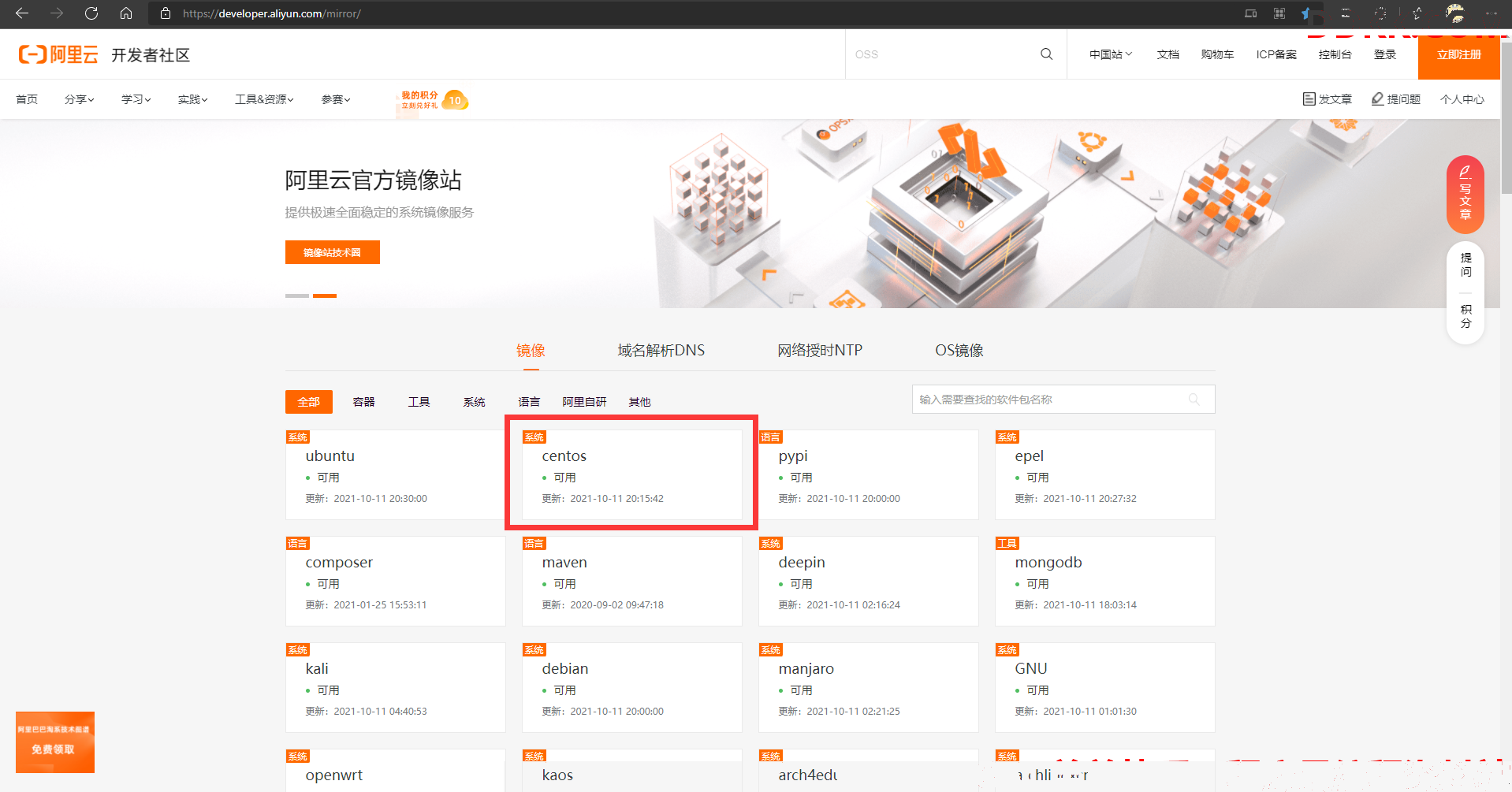Screen dimensions: 1512x792
Task: Switch to the 镜像 tab
Action: coord(531,351)
